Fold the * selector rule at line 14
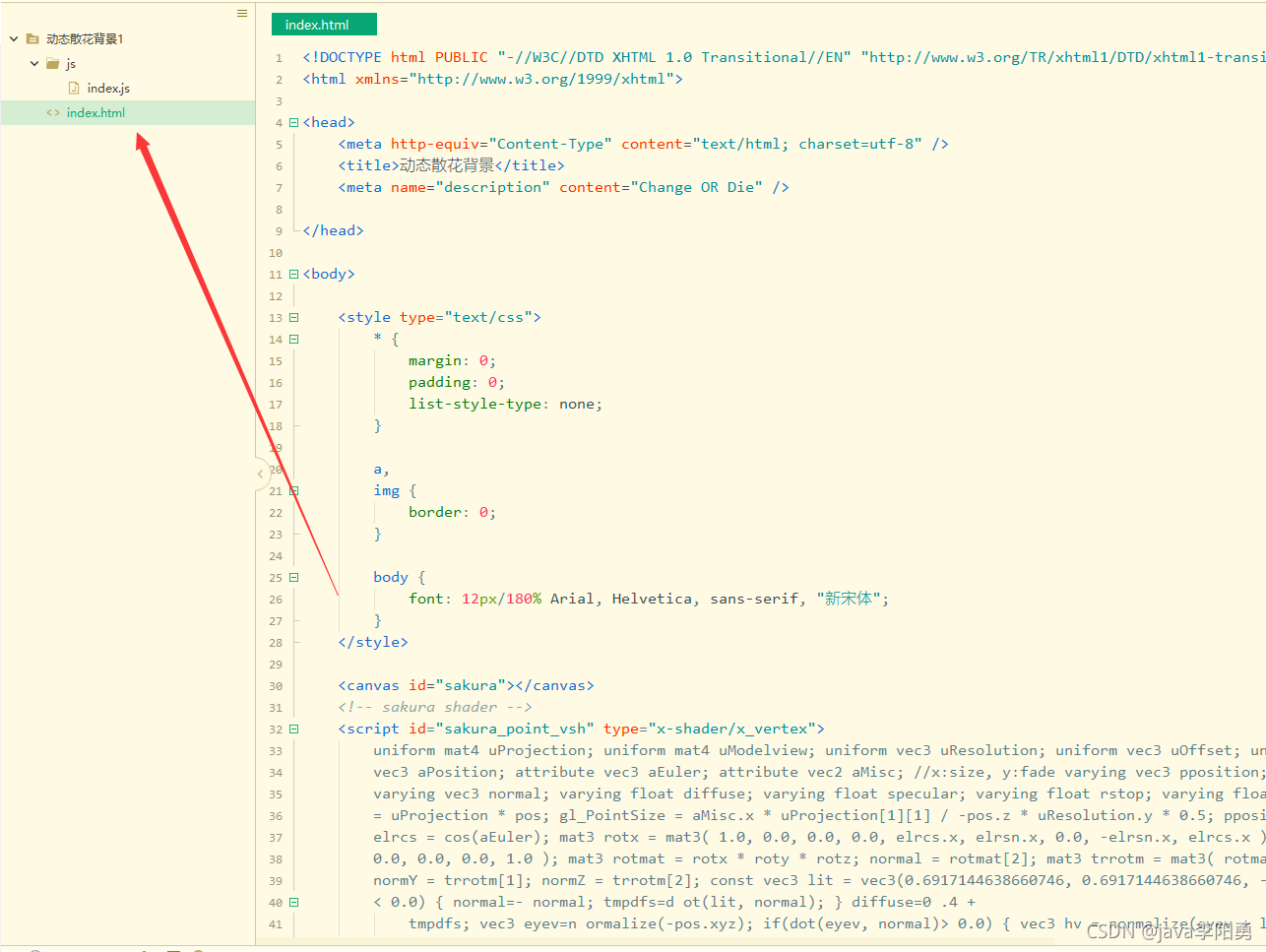1266x952 pixels. [x=293, y=340]
